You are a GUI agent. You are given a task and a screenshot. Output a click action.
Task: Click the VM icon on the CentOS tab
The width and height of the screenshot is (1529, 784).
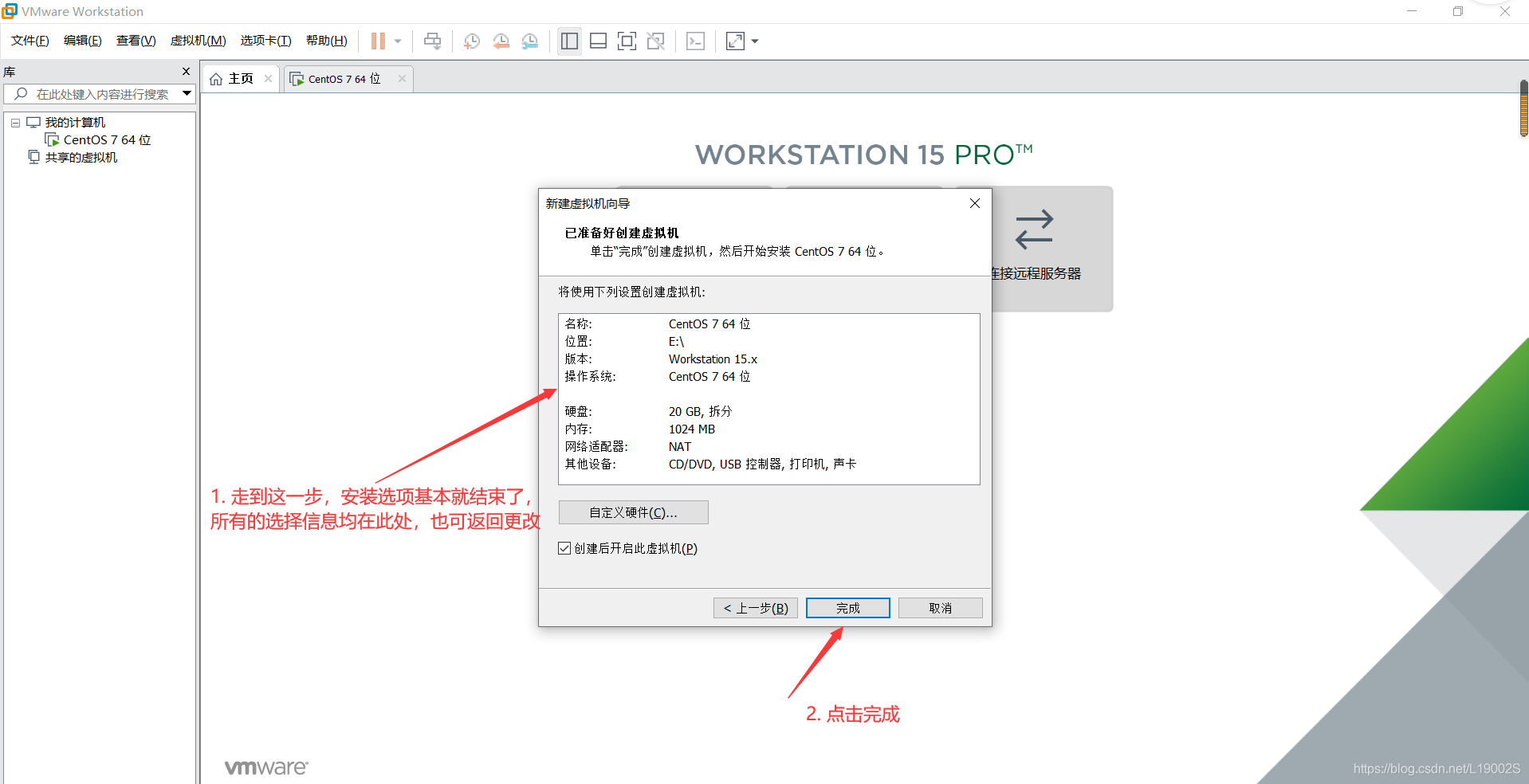pyautogui.click(x=297, y=79)
